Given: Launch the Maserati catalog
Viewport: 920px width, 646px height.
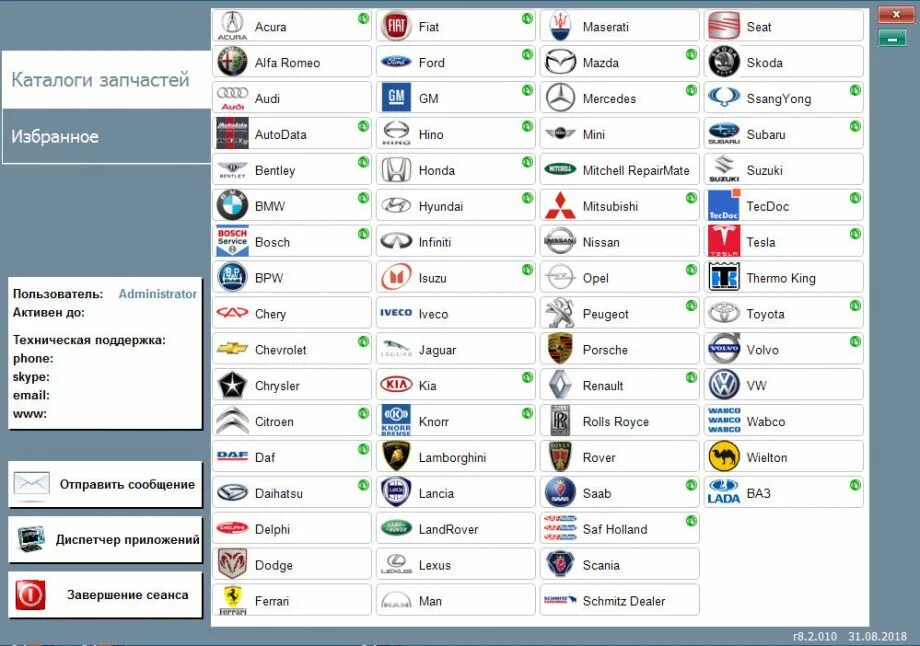Looking at the screenshot, I should [620, 26].
